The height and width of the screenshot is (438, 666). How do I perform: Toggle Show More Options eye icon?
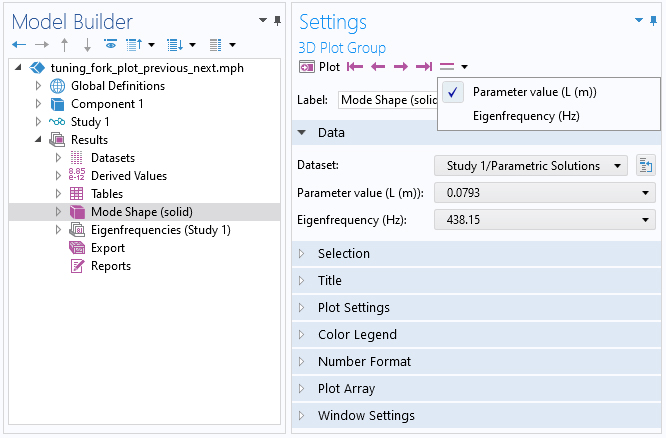(110, 44)
